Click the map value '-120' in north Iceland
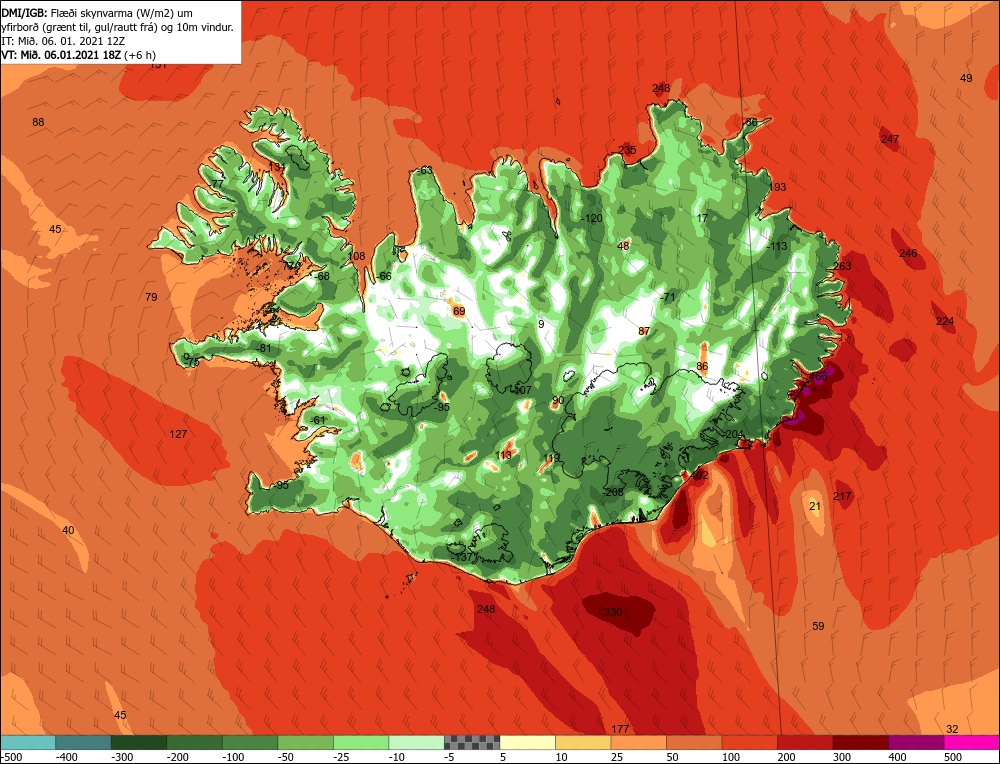Image resolution: width=1000 pixels, height=764 pixels. coord(592,219)
